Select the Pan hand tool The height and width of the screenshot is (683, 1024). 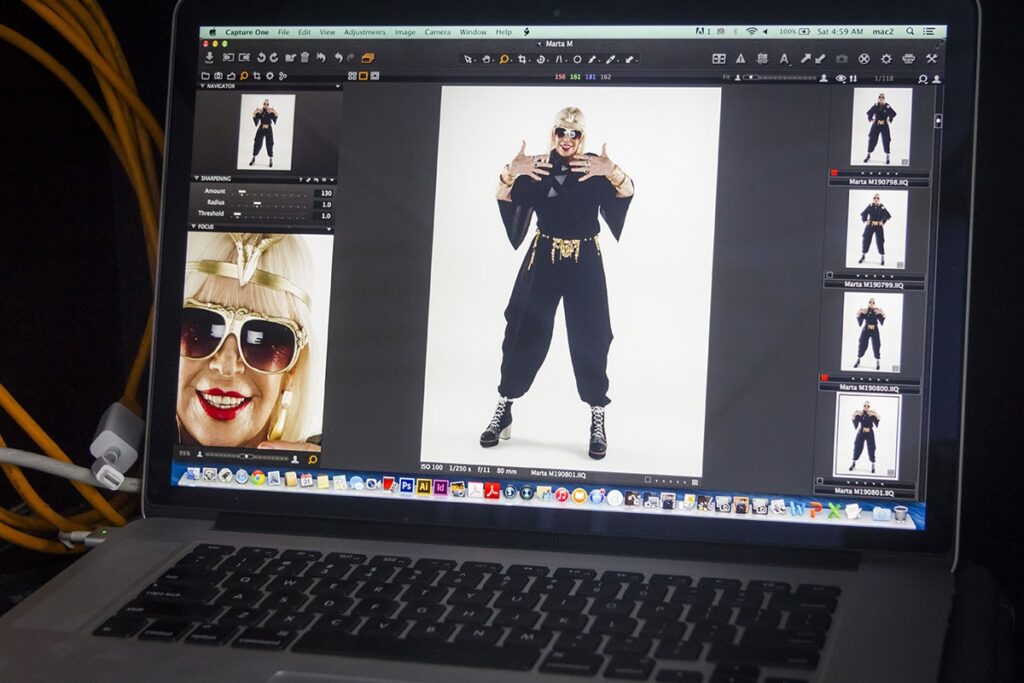tap(486, 59)
